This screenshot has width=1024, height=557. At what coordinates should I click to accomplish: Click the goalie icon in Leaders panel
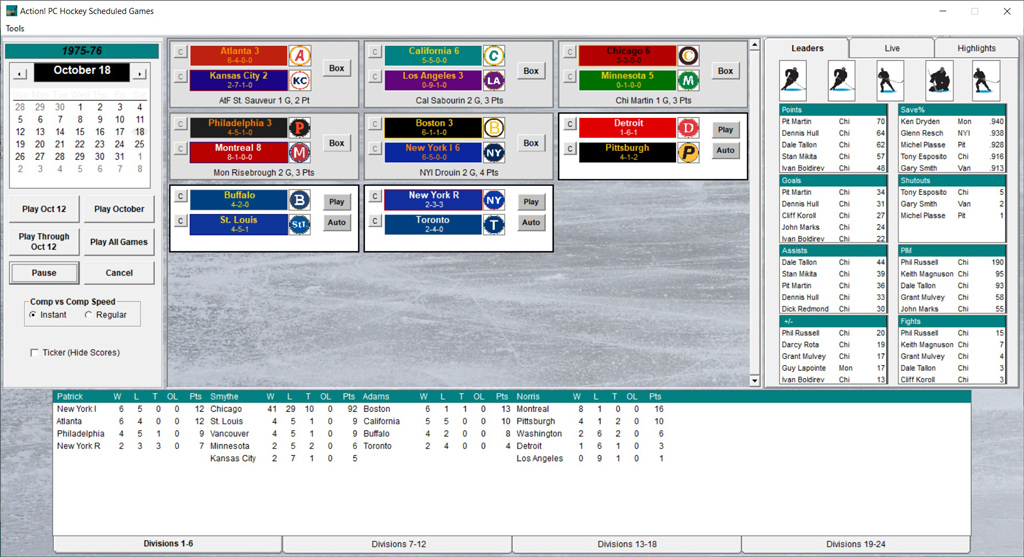click(x=939, y=79)
